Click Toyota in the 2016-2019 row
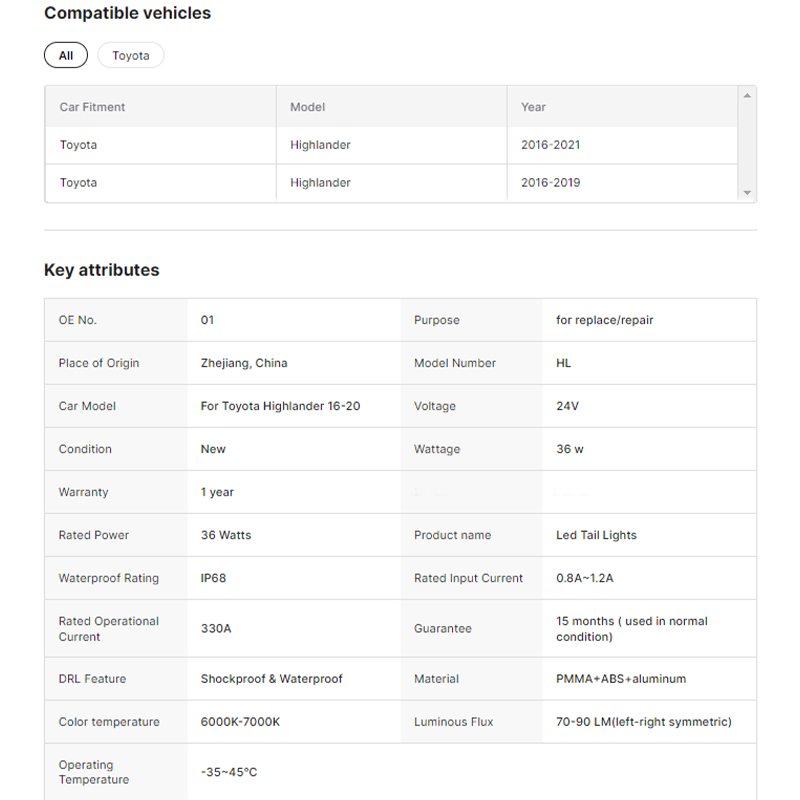 [x=78, y=183]
